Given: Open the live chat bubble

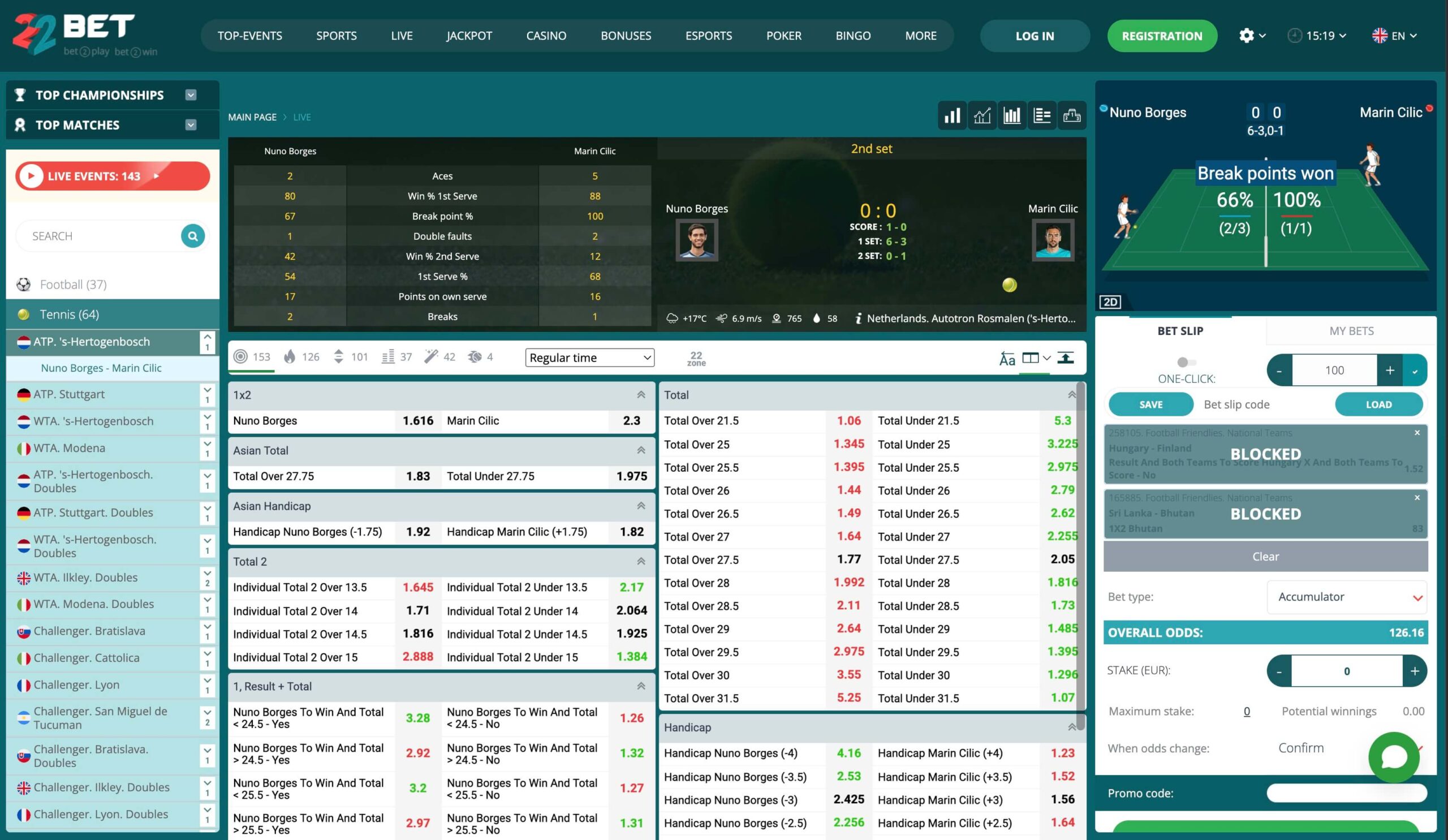Looking at the screenshot, I should (1394, 757).
